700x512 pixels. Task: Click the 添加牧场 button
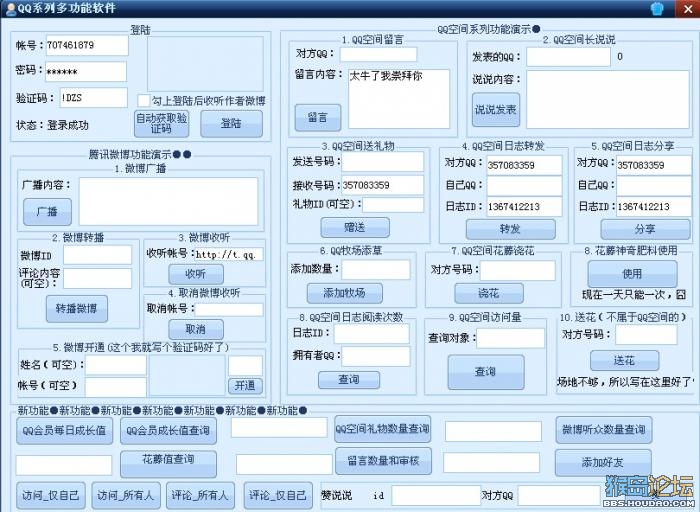(345, 293)
